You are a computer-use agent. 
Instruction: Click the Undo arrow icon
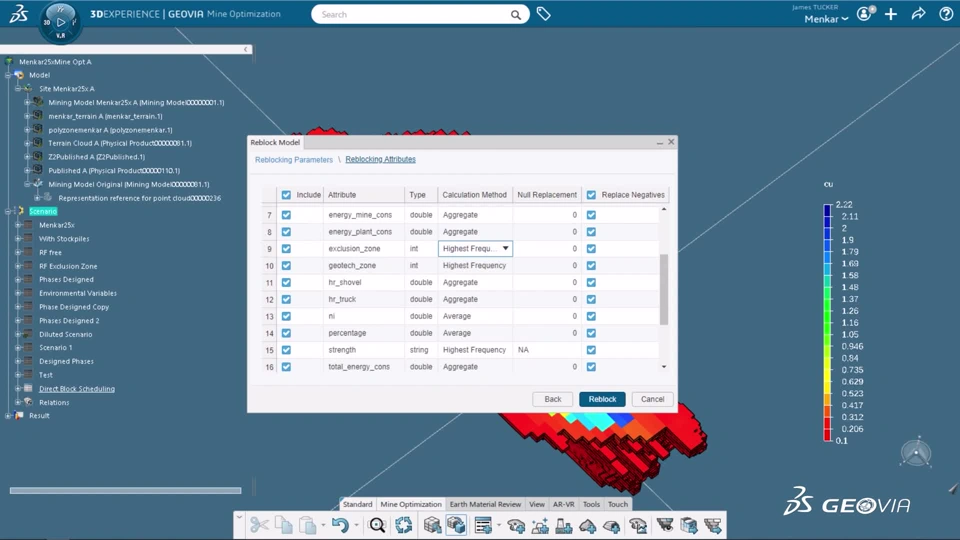point(340,525)
